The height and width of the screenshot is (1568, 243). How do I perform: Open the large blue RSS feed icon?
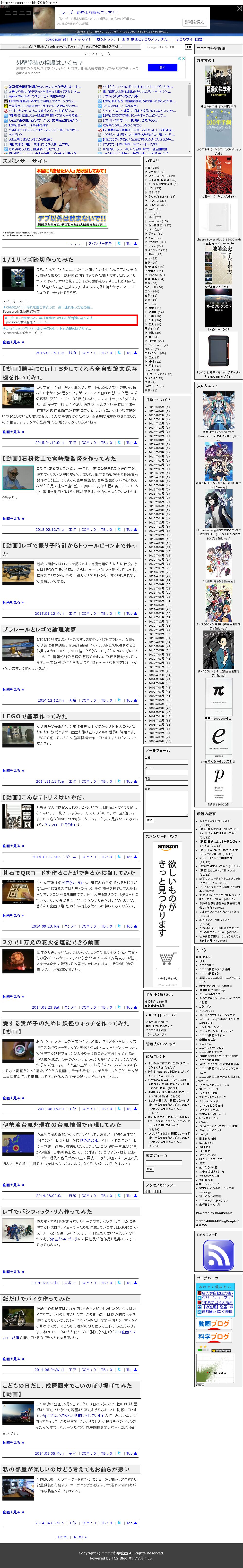[219, 1255]
